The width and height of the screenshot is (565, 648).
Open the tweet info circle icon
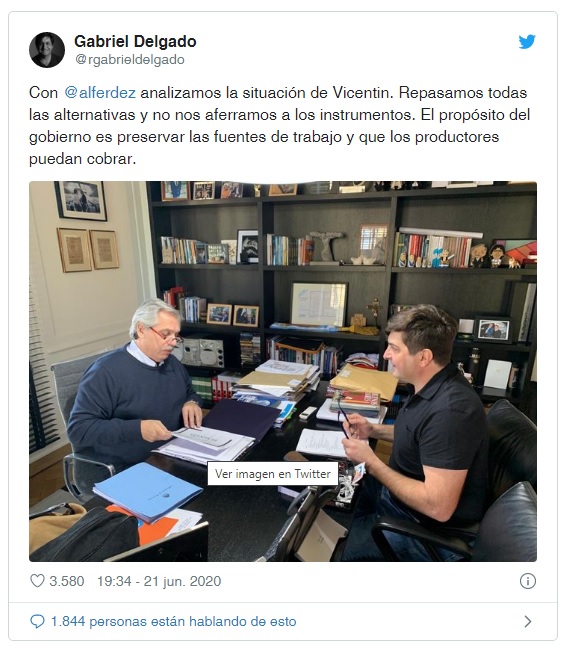tap(527, 581)
